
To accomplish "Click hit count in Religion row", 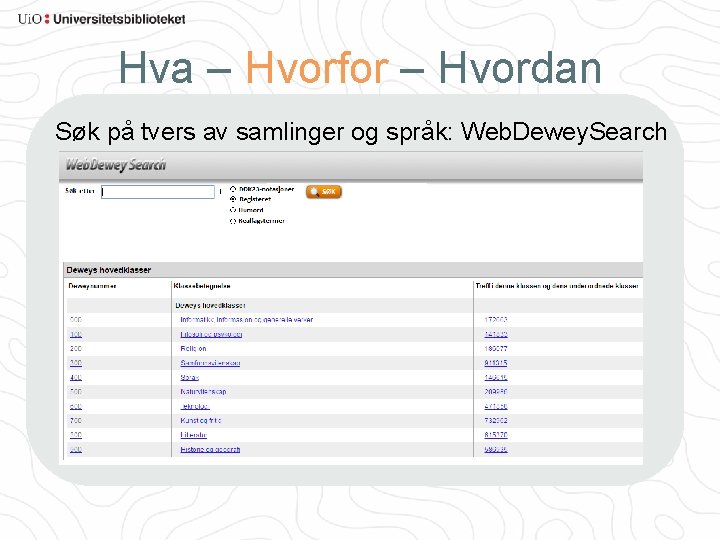I will coord(496,349).
